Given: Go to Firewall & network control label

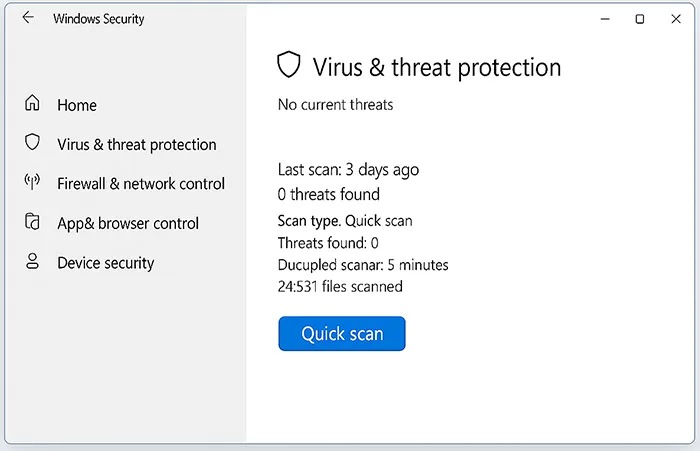Looking at the screenshot, I should [141, 184].
